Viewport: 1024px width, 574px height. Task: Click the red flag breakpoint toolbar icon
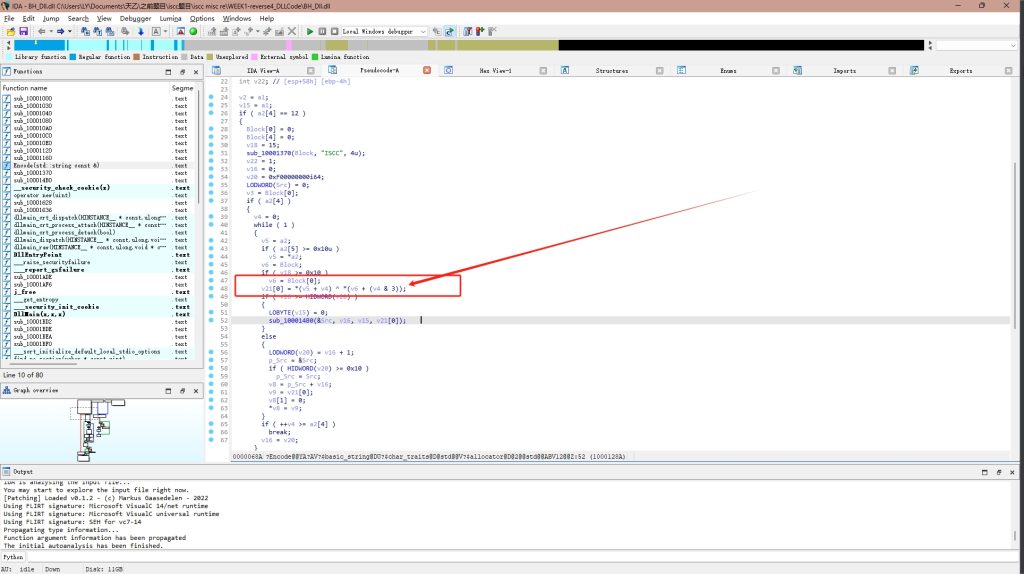coord(480,31)
